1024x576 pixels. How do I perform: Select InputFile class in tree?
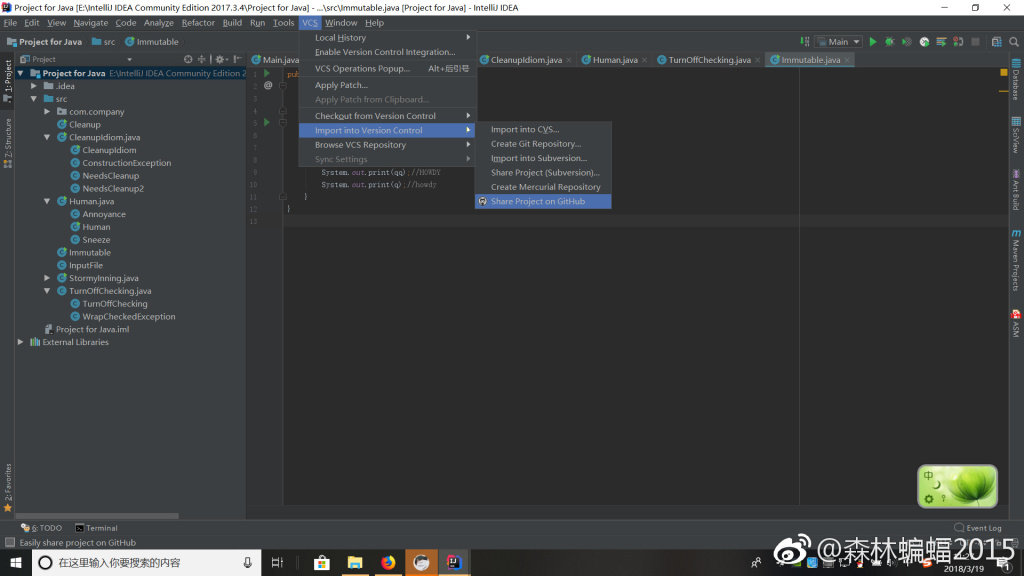[x=80, y=265]
